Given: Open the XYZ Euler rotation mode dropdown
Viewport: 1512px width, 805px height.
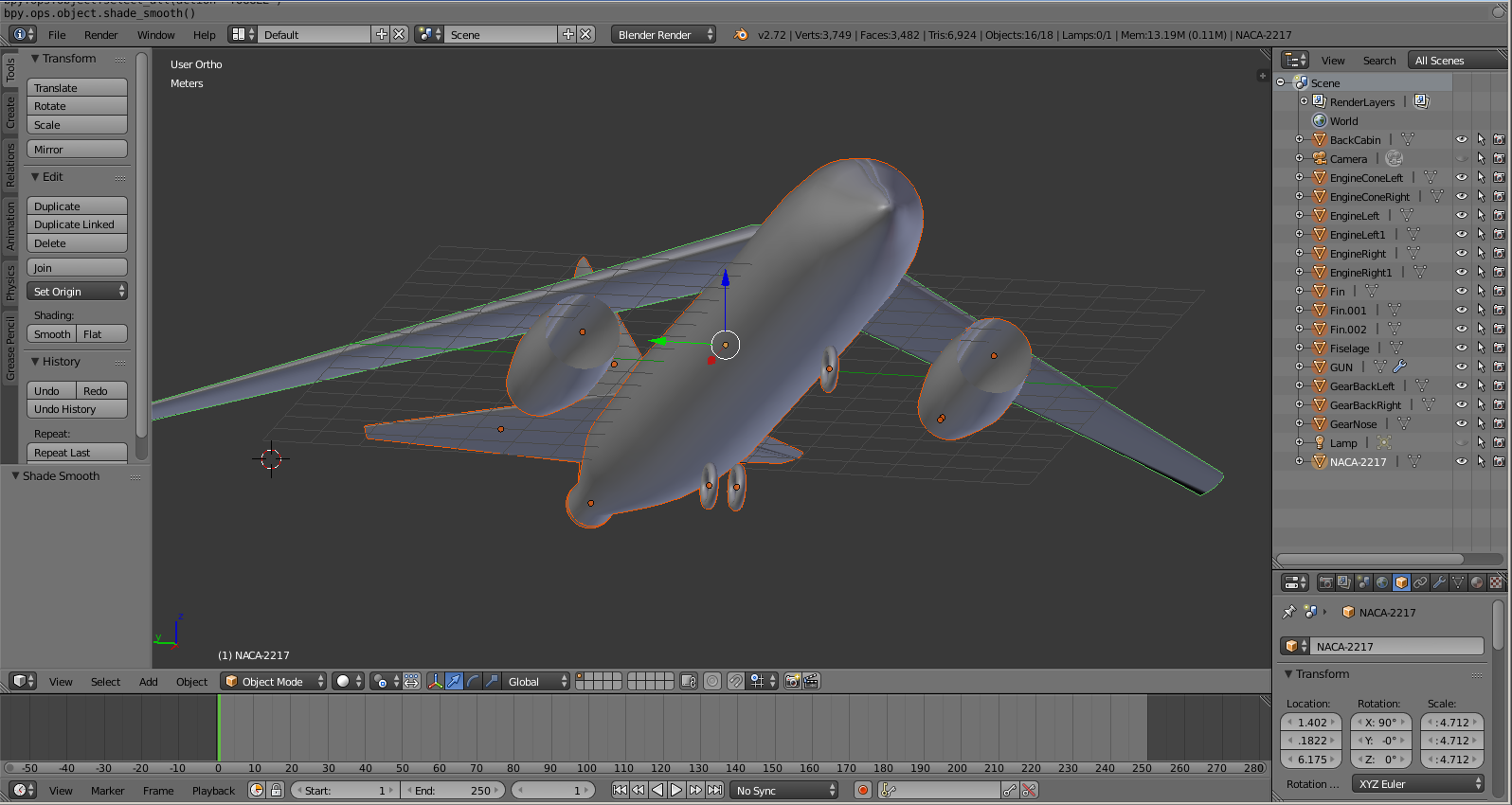Looking at the screenshot, I should pos(1418,783).
